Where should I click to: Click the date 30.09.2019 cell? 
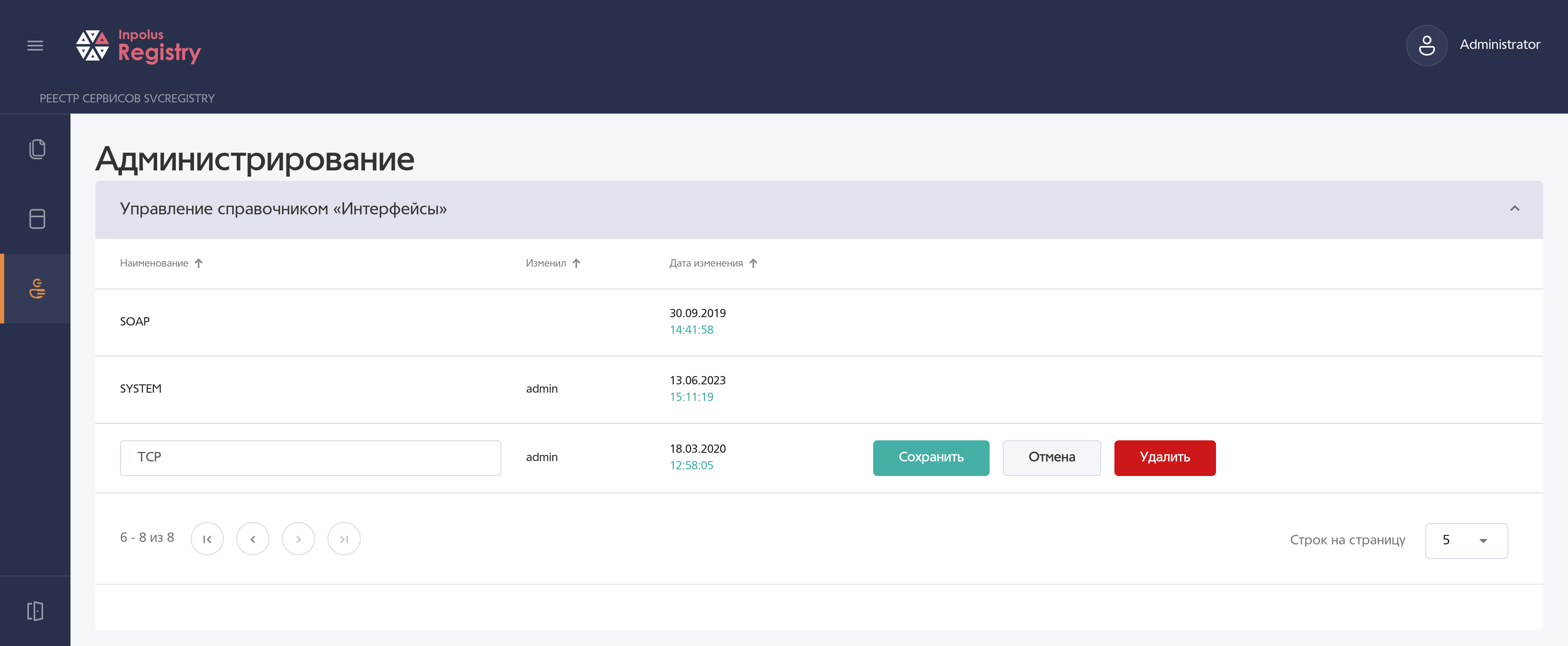(698, 313)
